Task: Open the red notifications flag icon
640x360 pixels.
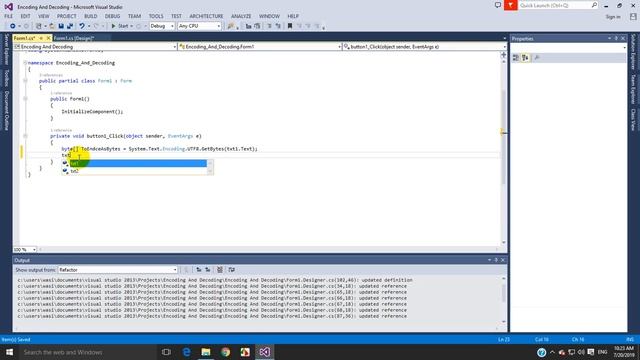Action: pyautogui.click(x=510, y=5)
